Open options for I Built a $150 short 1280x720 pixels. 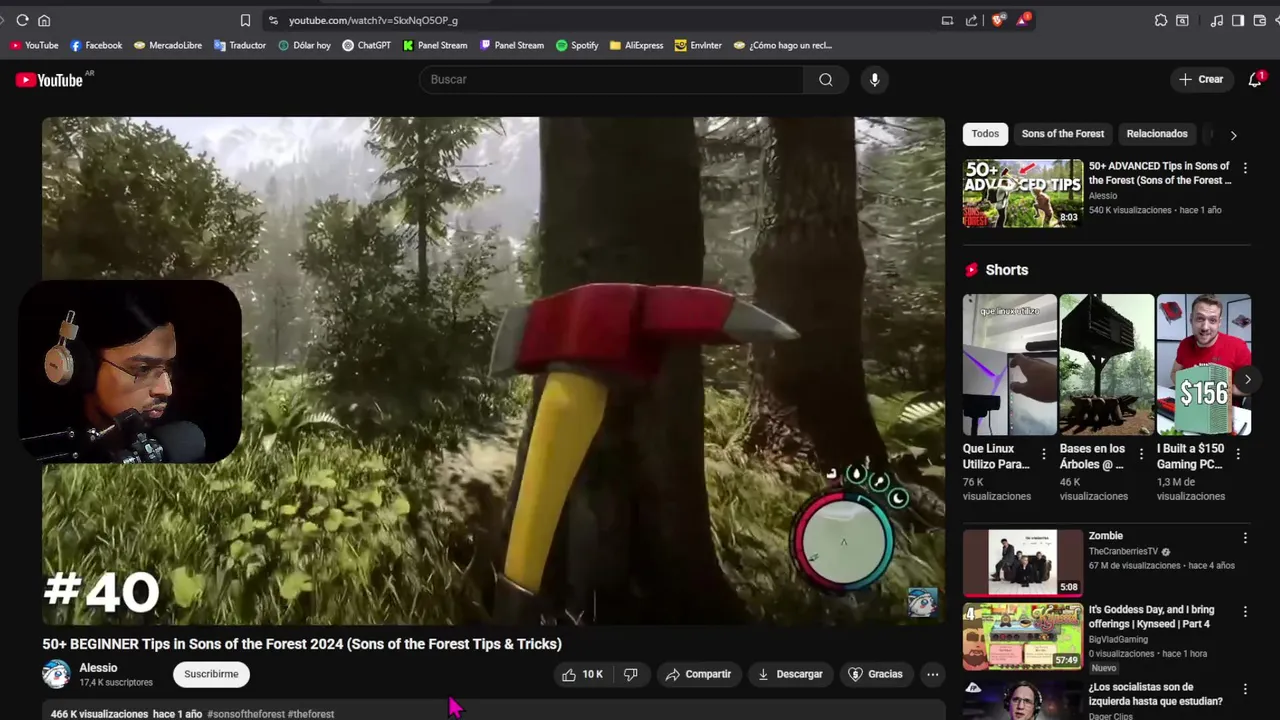click(1238, 454)
